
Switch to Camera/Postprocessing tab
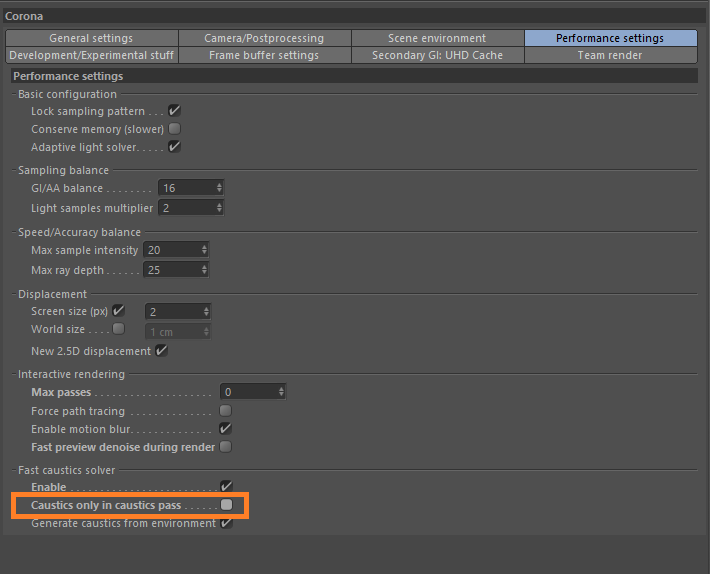click(264, 38)
